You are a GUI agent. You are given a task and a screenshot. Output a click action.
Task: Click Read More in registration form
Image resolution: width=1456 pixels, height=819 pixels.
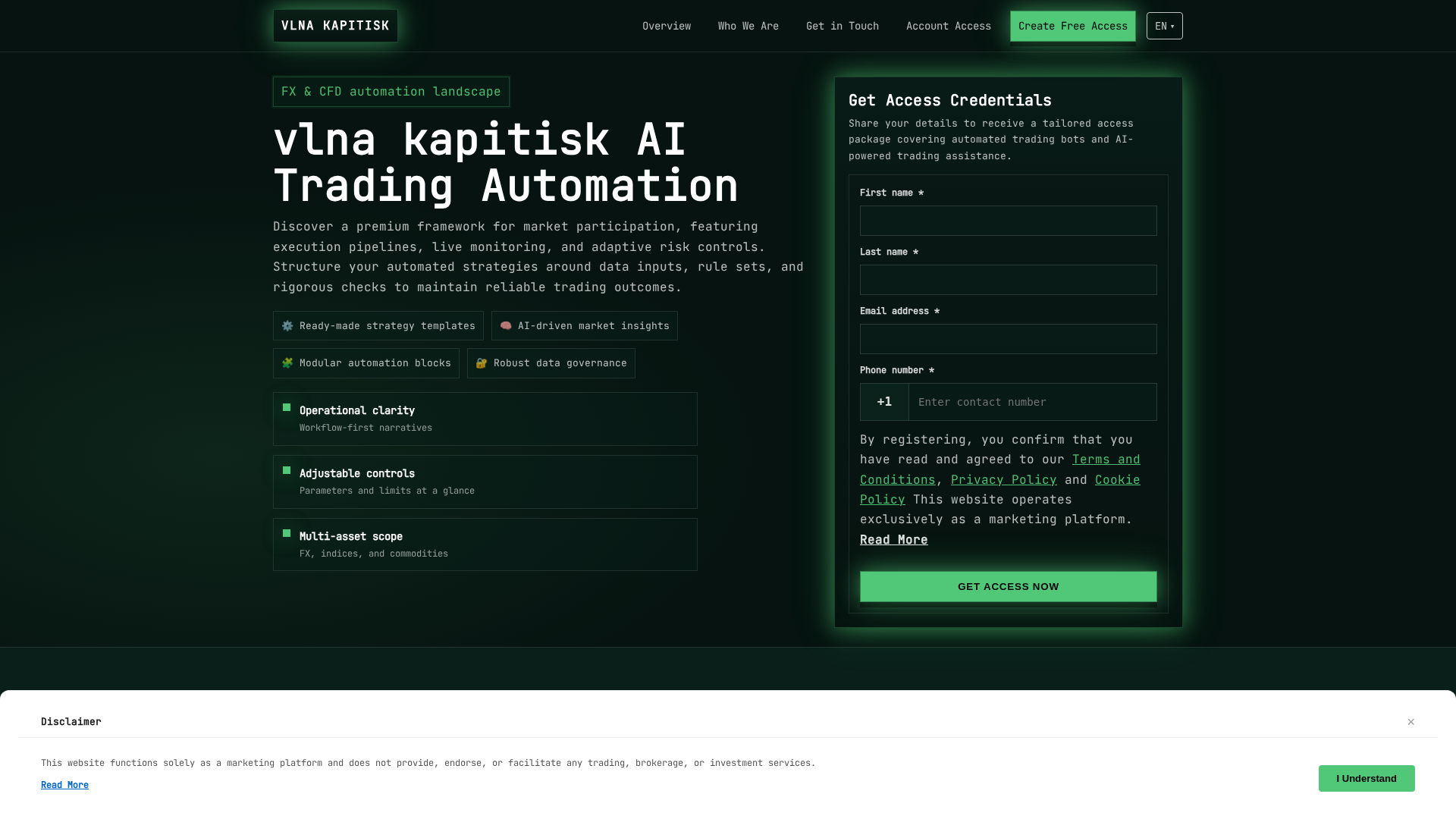pyautogui.click(x=894, y=539)
